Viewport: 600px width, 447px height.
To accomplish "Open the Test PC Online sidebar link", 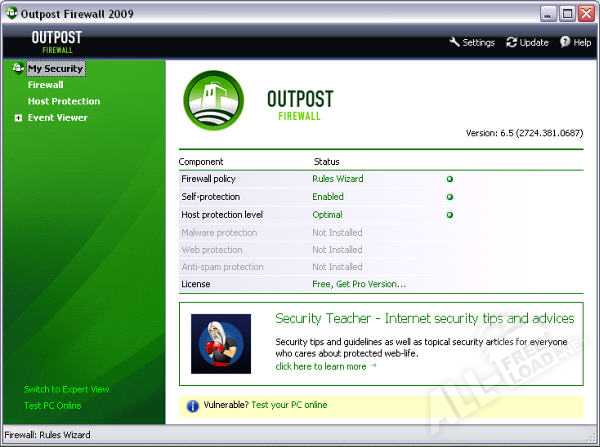I will click(x=53, y=405).
